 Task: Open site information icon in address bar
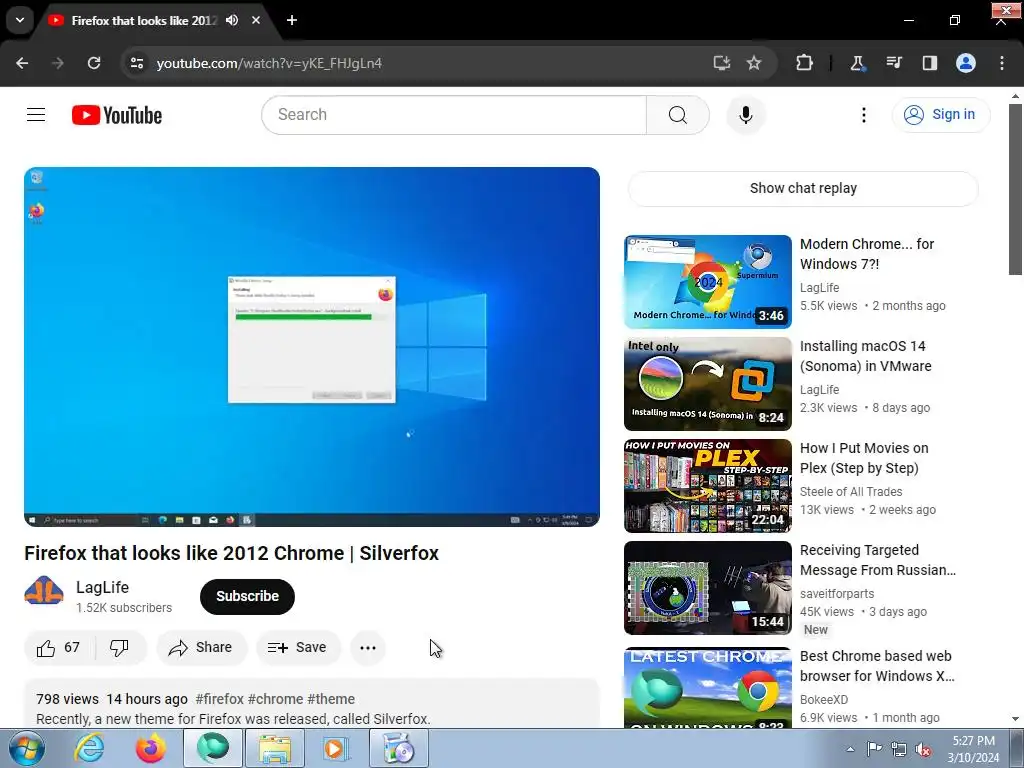pos(136,63)
